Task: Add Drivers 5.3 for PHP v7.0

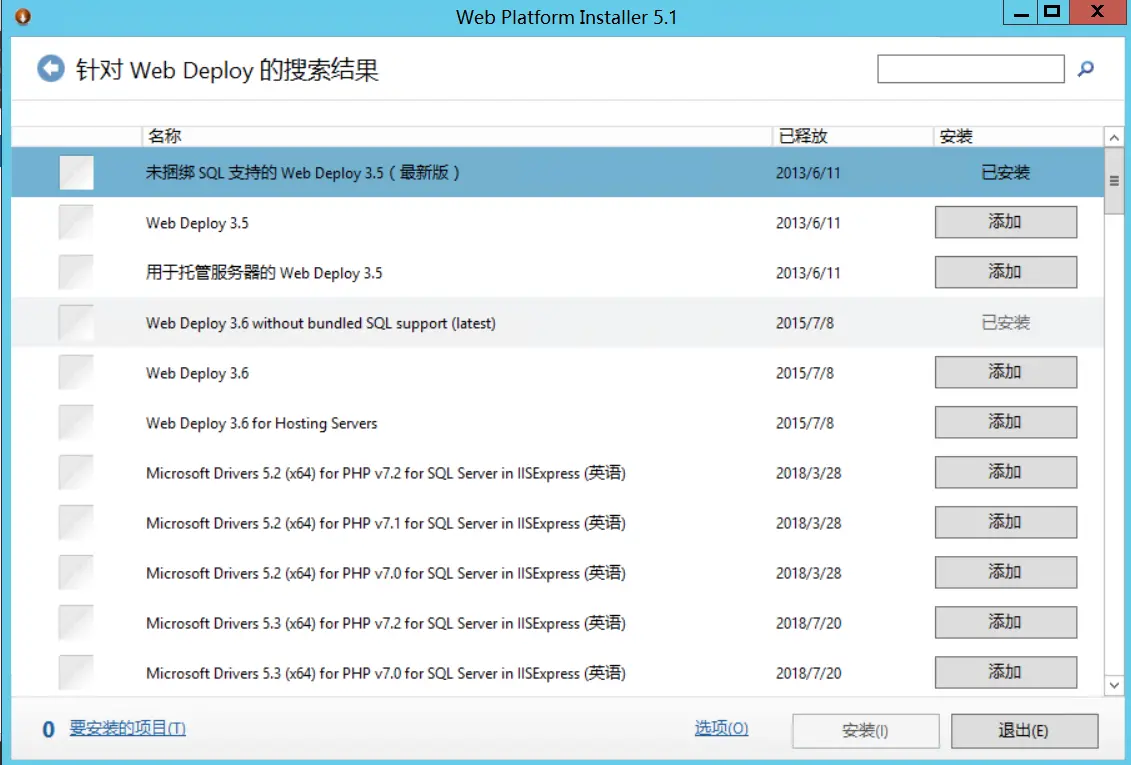Action: pos(1005,672)
